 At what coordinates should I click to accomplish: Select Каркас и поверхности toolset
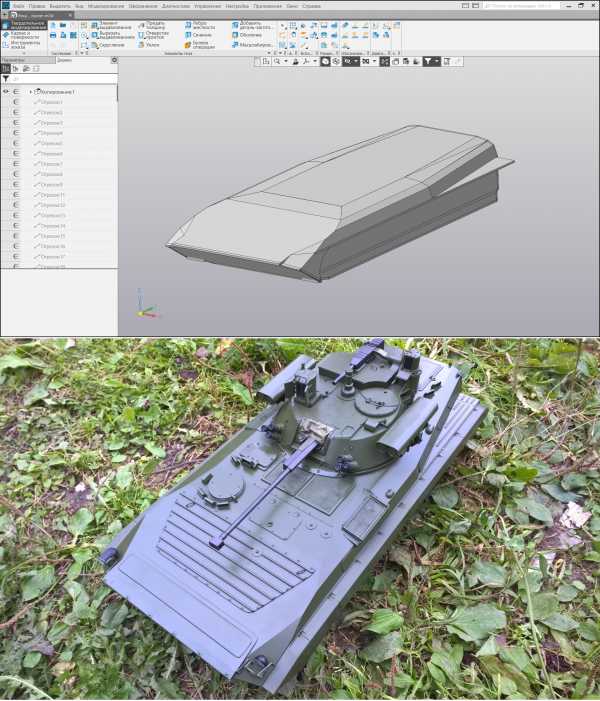click(24, 35)
